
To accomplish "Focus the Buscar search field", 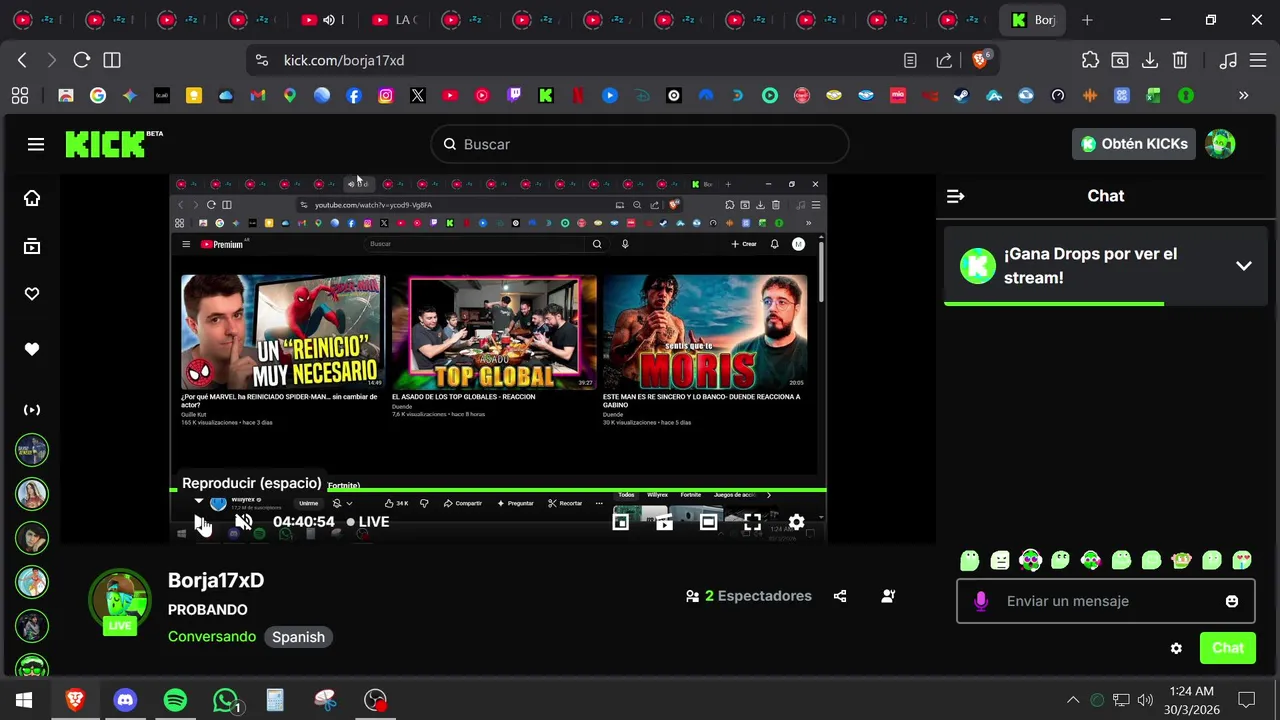I will 640,144.
